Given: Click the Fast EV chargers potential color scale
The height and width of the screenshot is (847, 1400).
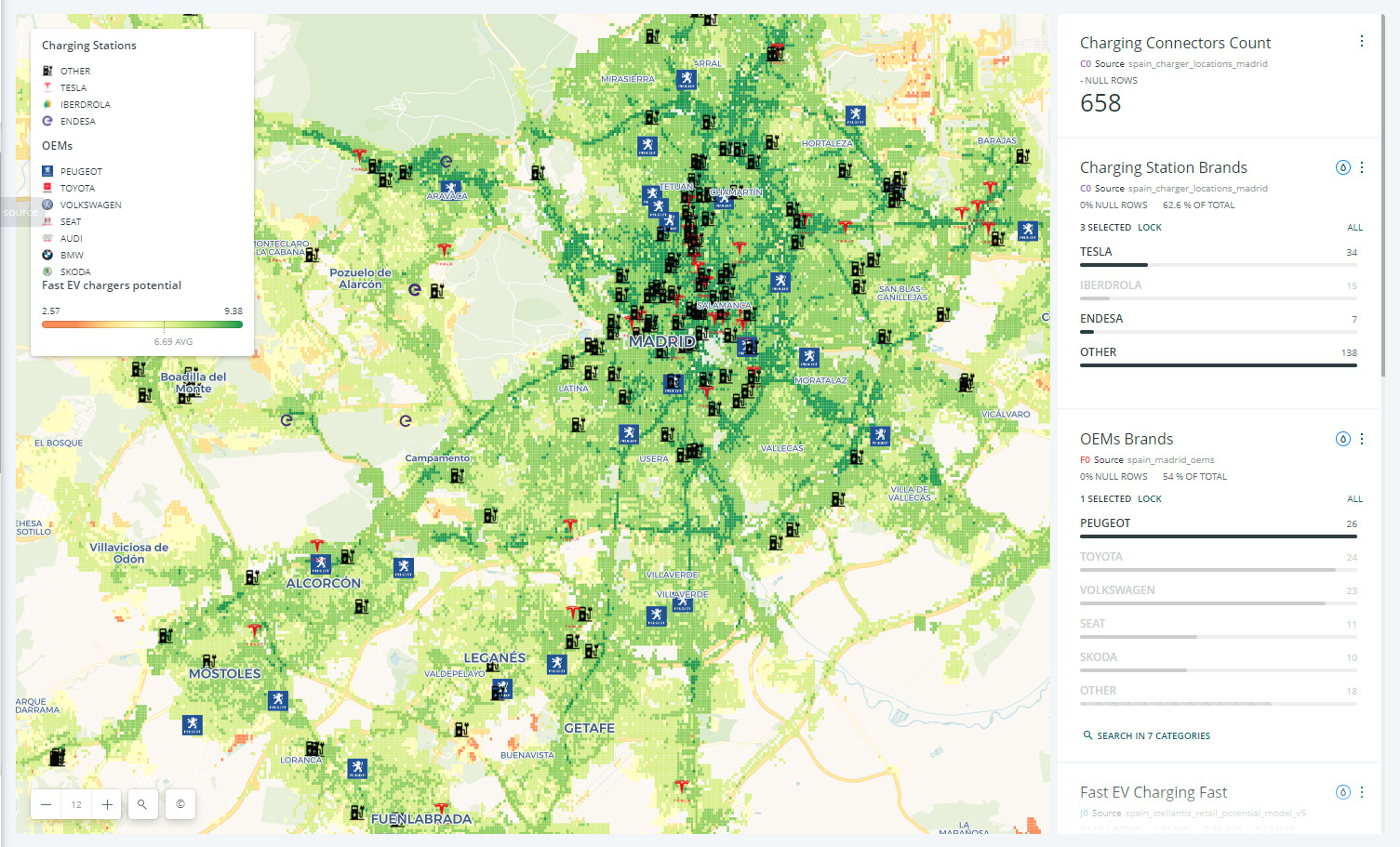Looking at the screenshot, I should 141,324.
